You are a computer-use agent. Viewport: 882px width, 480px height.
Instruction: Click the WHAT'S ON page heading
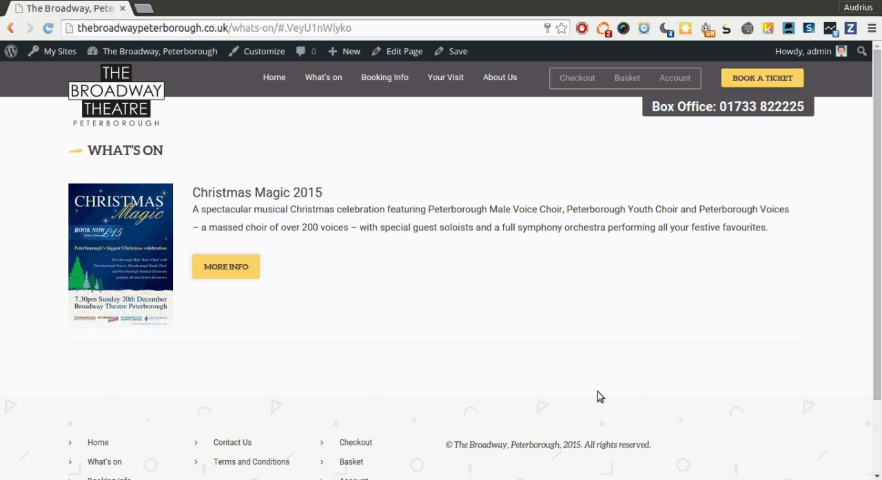(x=125, y=150)
